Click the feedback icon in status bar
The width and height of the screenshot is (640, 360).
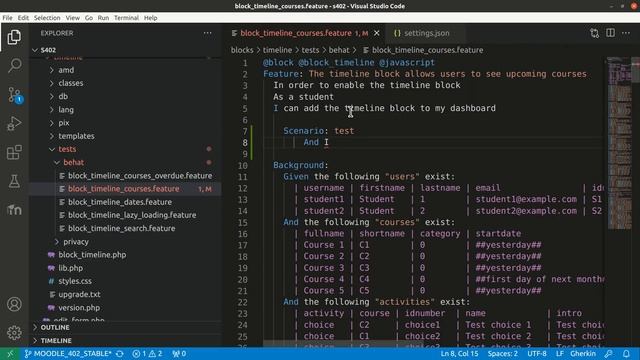click(608, 353)
